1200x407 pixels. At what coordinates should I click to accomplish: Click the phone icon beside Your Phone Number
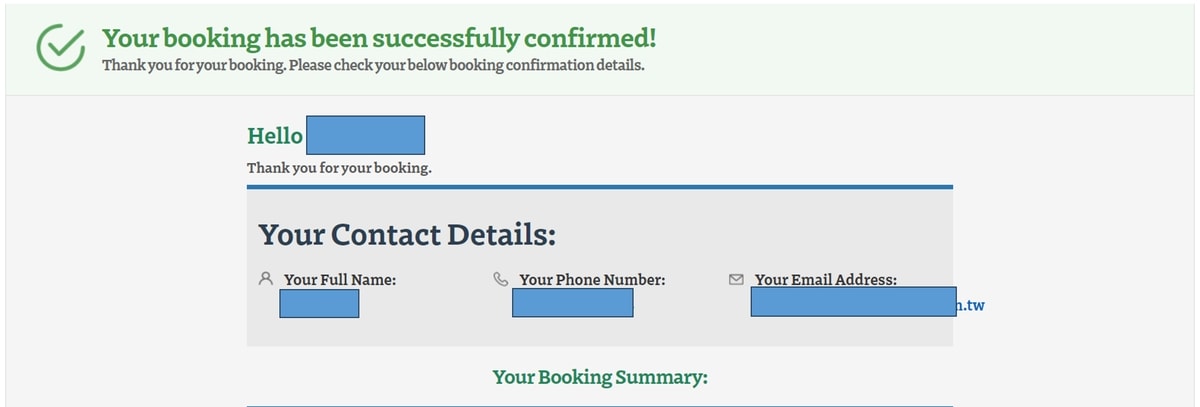pyautogui.click(x=501, y=279)
